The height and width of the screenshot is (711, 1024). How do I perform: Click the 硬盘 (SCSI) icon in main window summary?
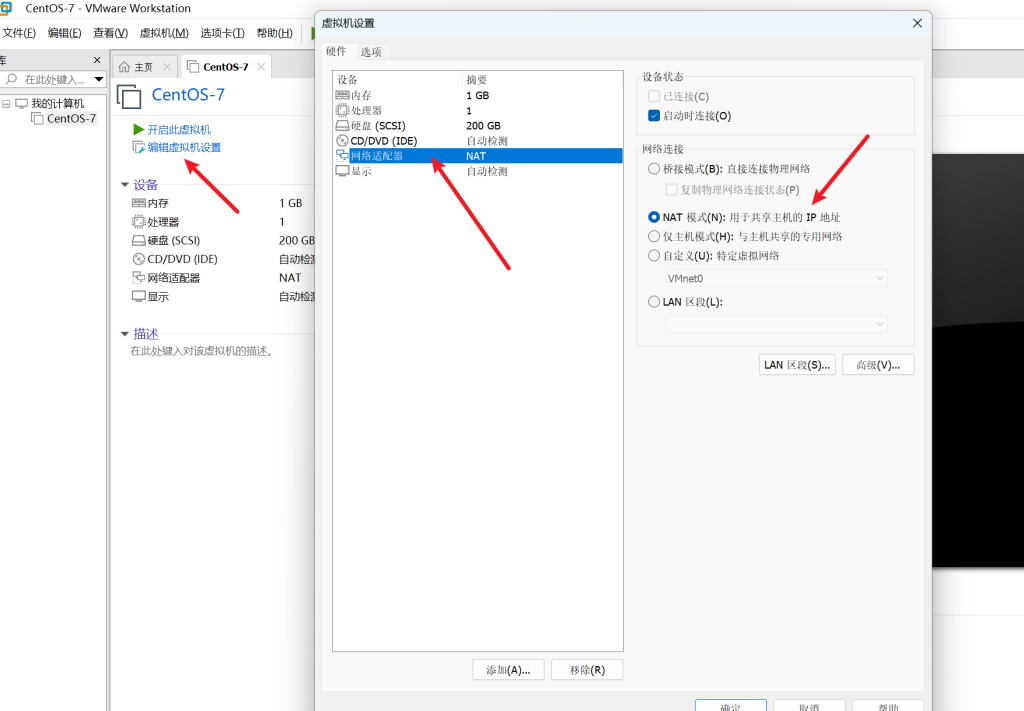coord(138,240)
